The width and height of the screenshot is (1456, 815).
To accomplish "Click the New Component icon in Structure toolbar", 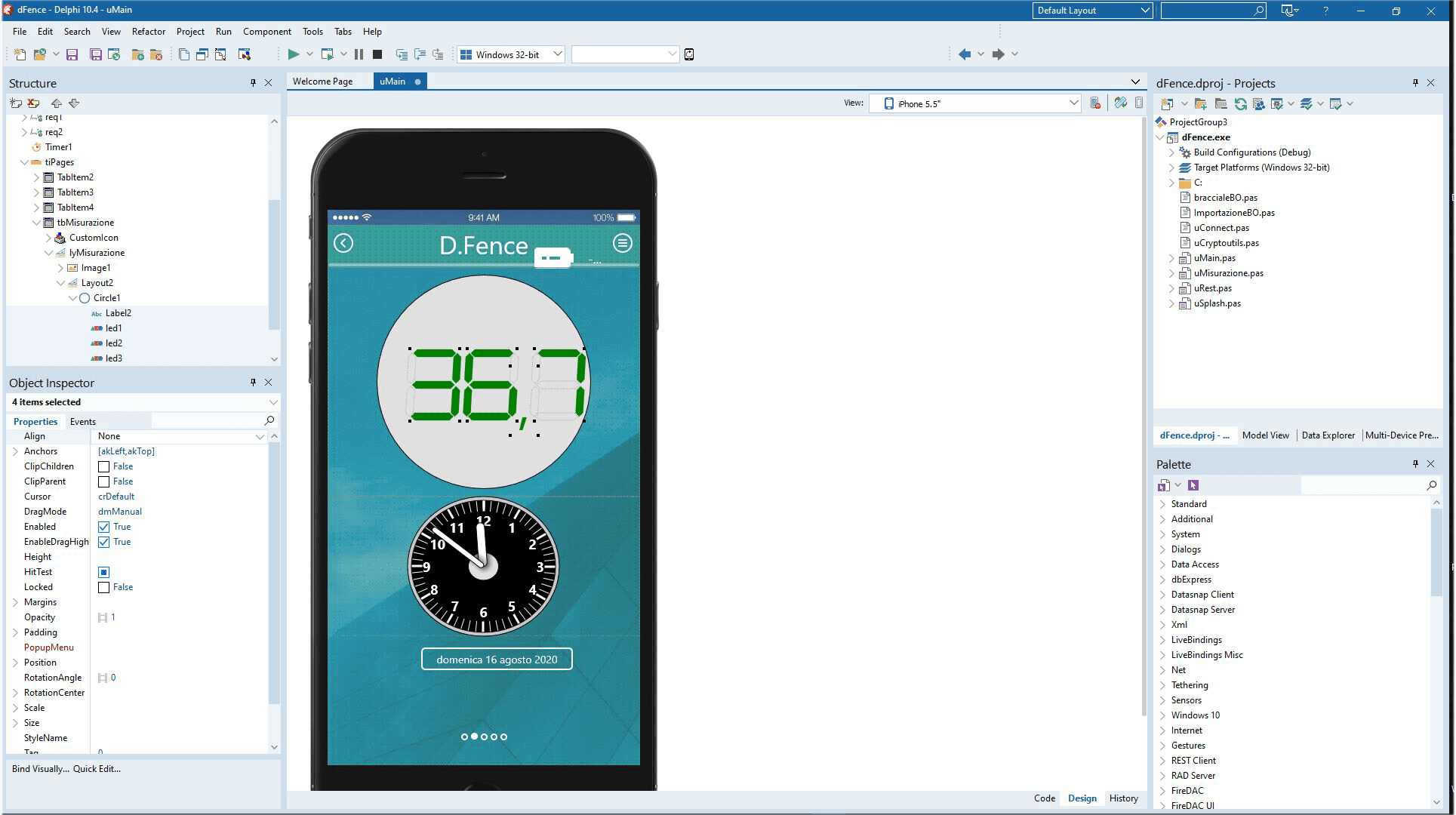I will pos(16,103).
